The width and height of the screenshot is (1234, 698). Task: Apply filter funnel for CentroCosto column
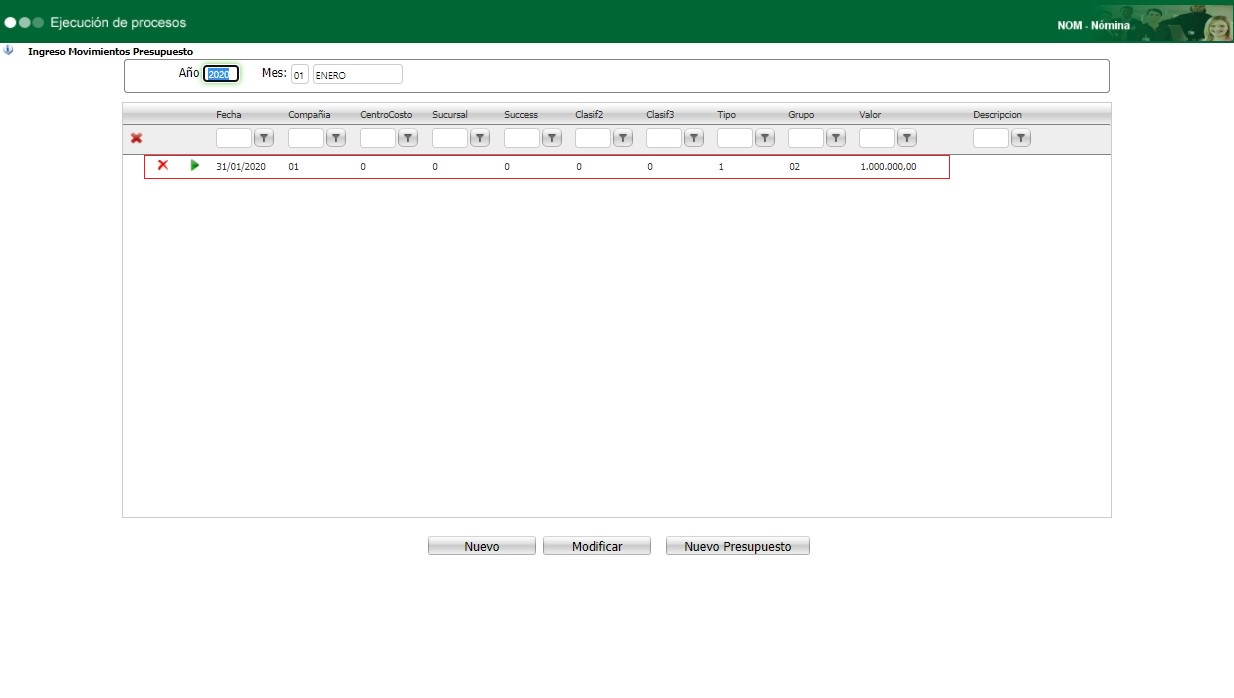(409, 138)
